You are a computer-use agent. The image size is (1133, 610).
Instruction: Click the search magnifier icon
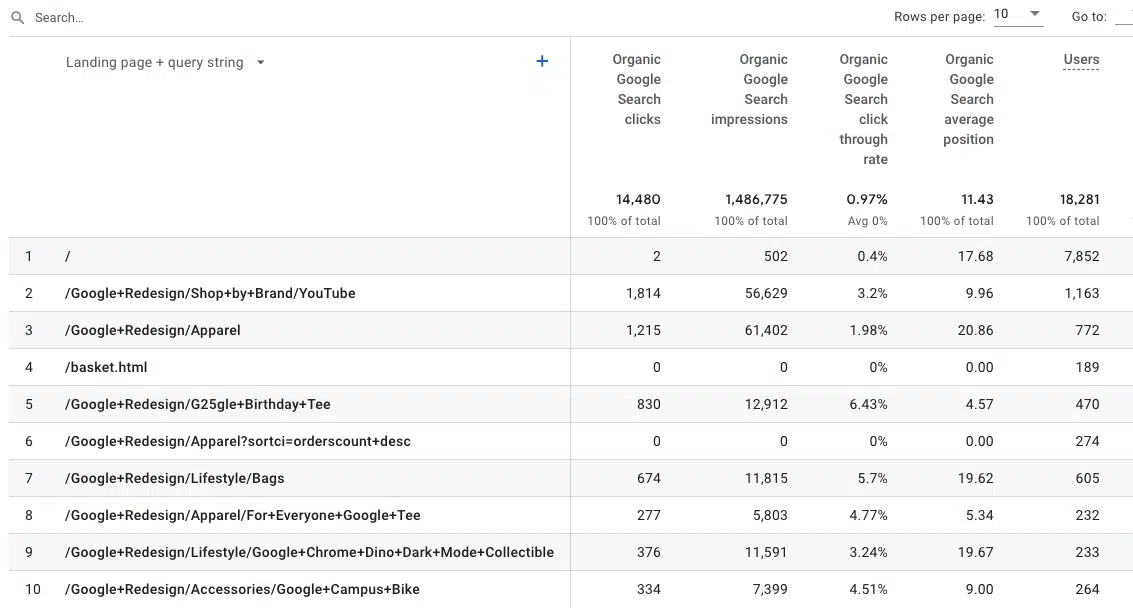point(17,18)
